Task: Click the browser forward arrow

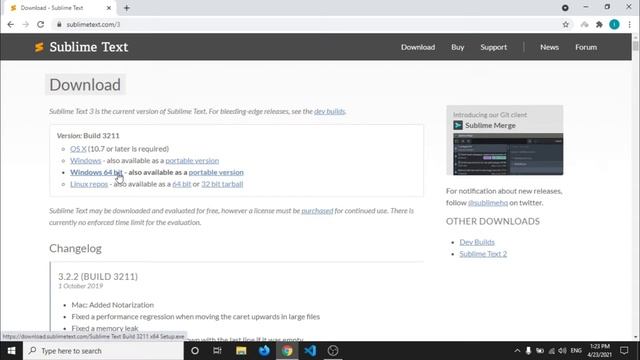Action: point(26,24)
